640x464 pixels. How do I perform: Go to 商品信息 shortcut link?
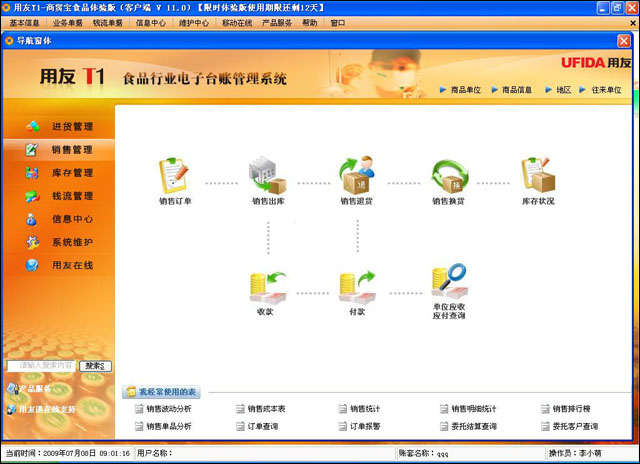(x=517, y=90)
